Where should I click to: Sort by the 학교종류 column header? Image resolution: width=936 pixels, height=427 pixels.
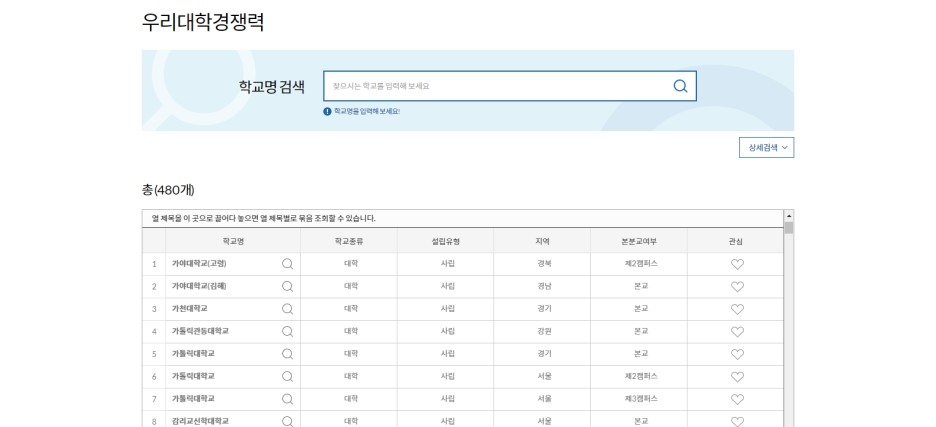click(x=349, y=241)
